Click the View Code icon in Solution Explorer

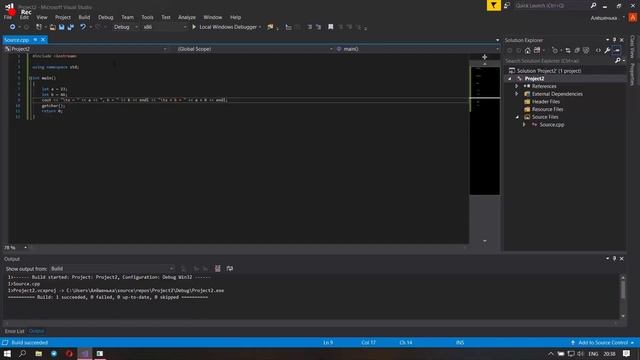[598, 50]
